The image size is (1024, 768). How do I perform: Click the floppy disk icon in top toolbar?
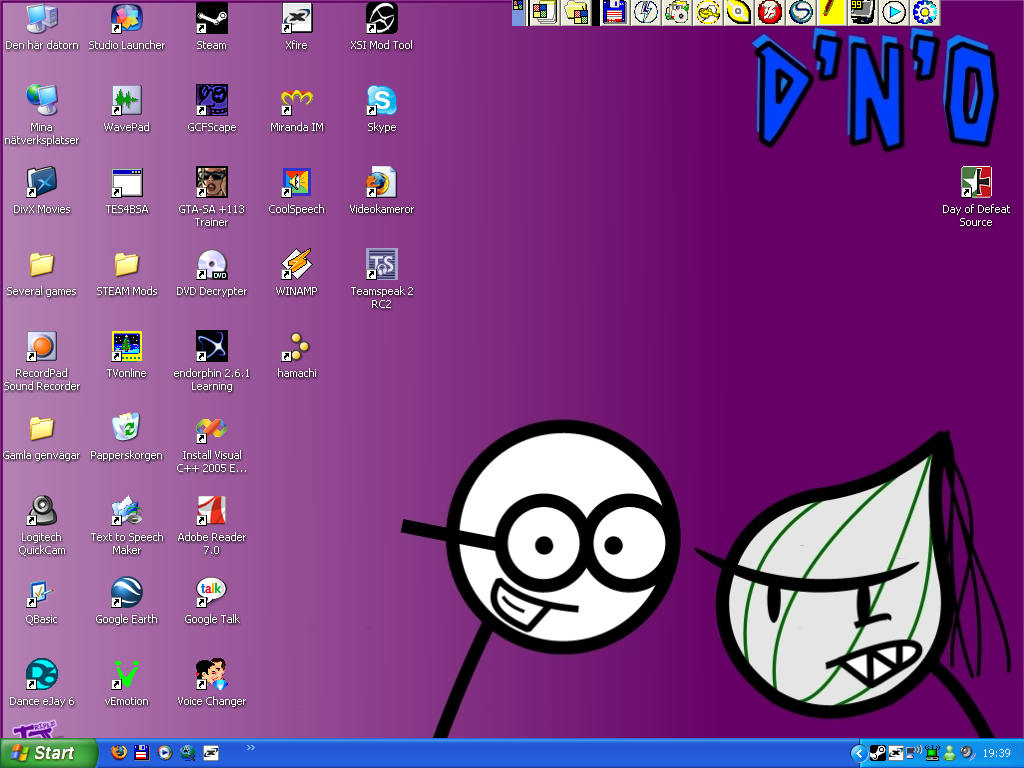pyautogui.click(x=613, y=12)
